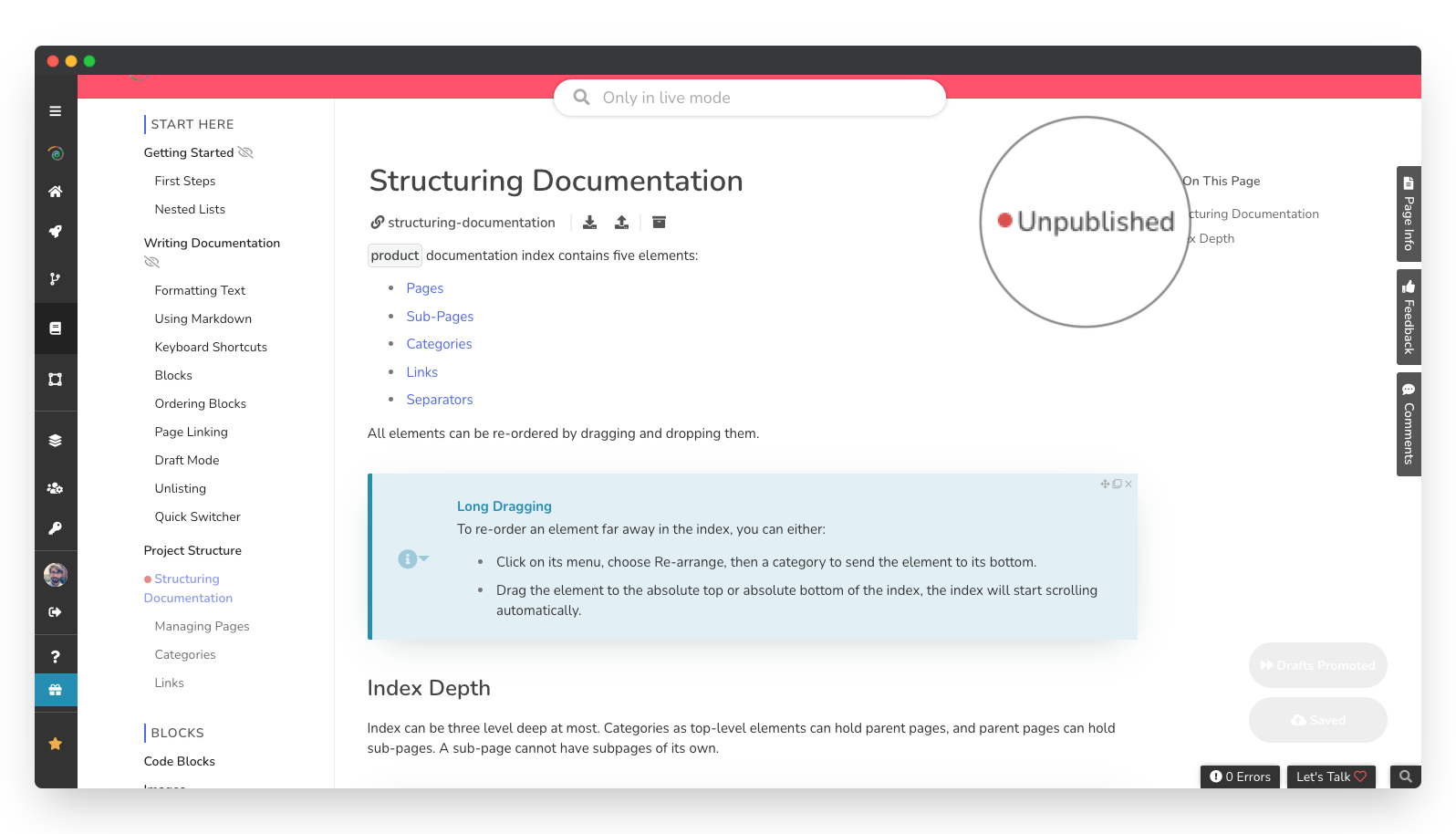Click the Only in live mode search field
Screen dimensions: 1456x834
750,98
